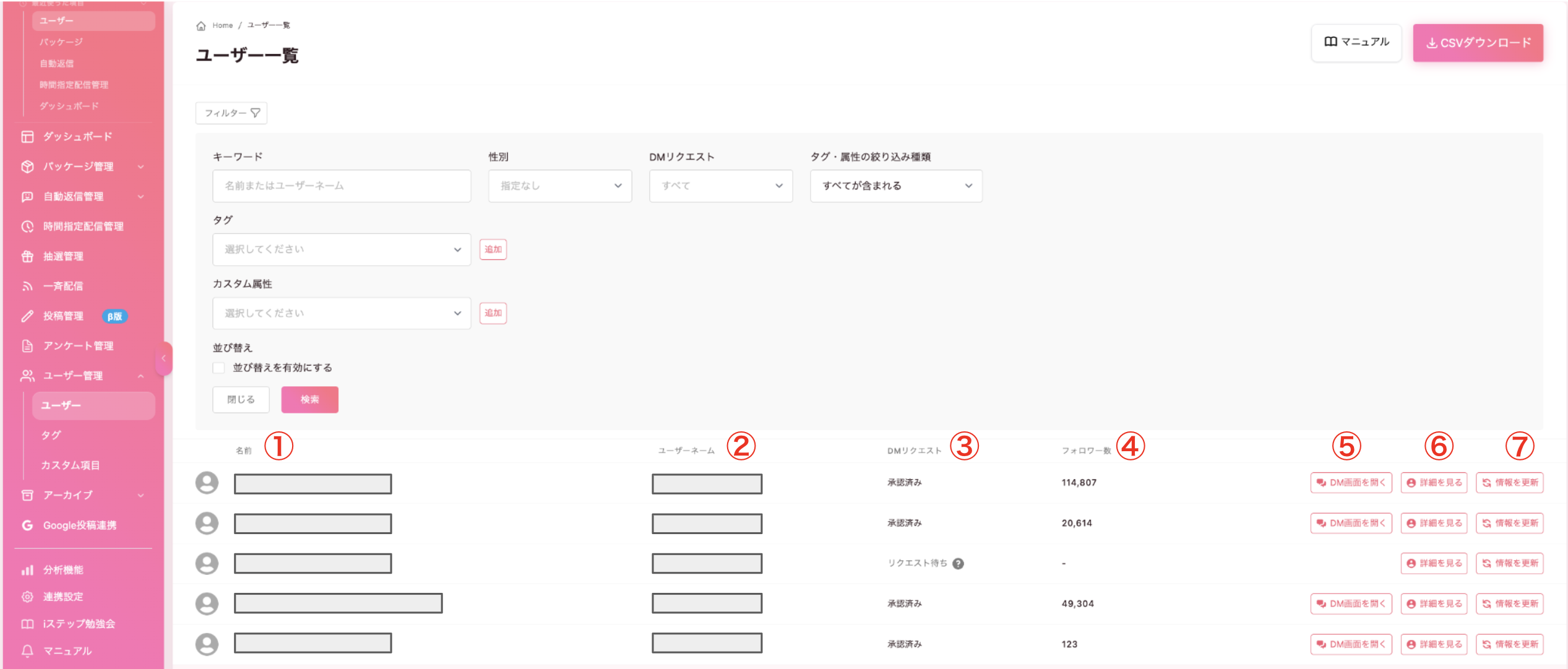Click the 名前 column header
Image resolution: width=1568 pixels, height=669 pixels.
click(244, 451)
